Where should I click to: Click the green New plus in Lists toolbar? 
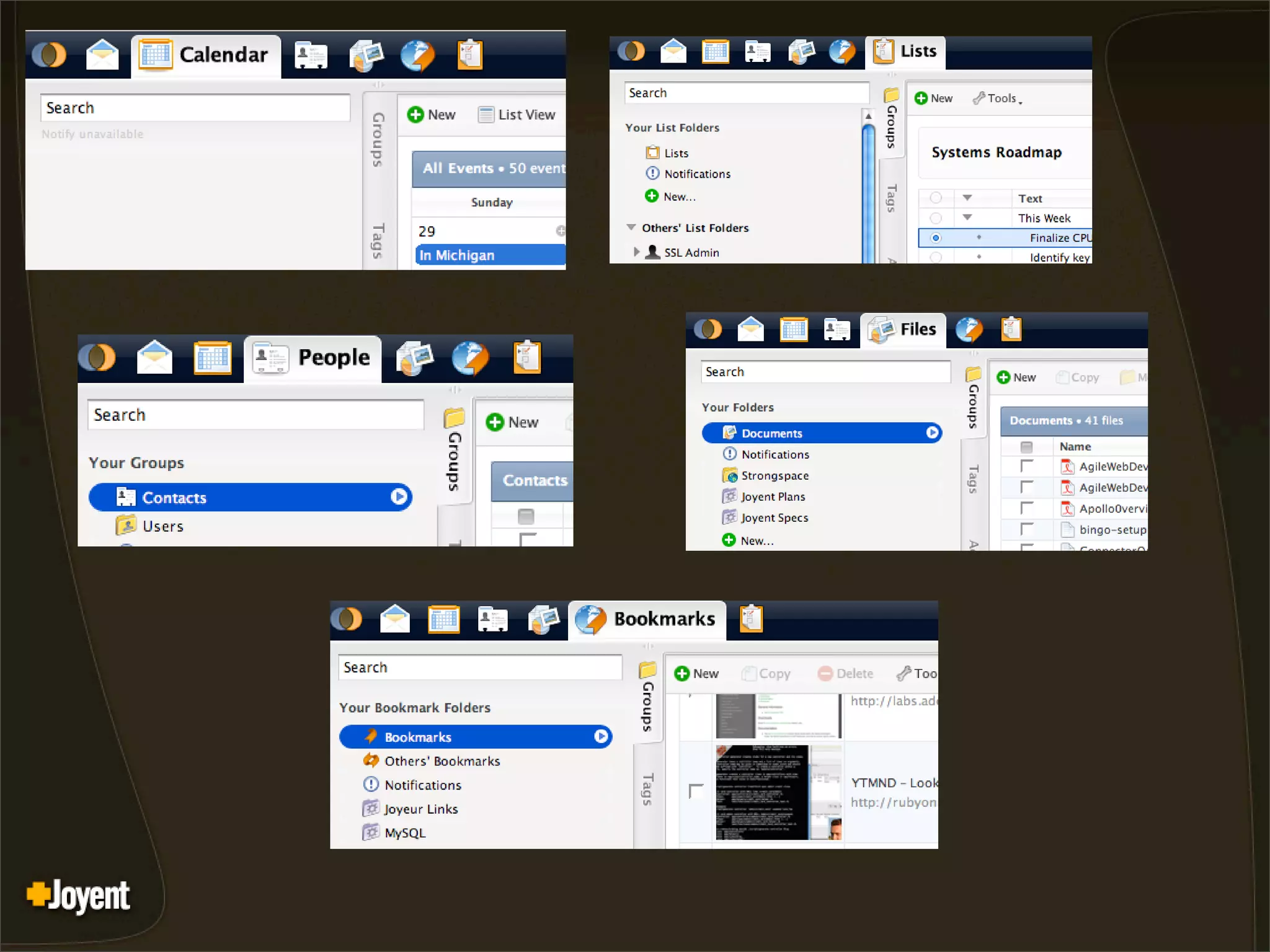point(921,99)
